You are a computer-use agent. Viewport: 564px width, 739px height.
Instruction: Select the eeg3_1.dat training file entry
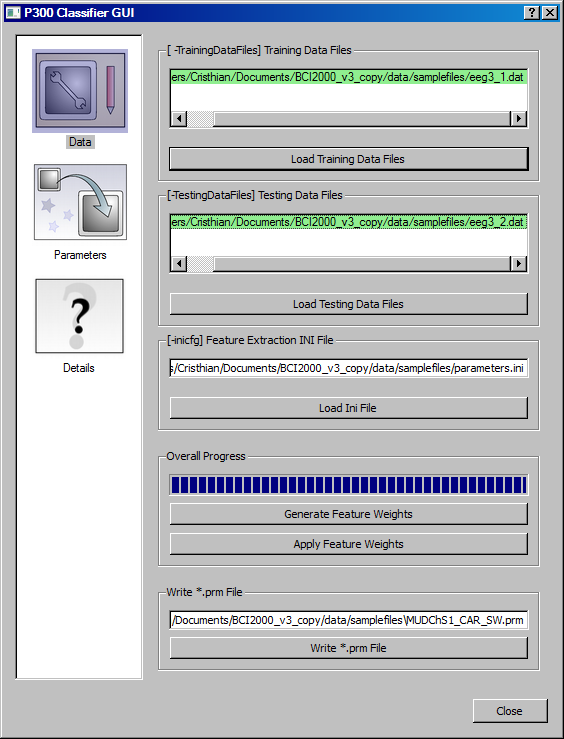click(349, 77)
